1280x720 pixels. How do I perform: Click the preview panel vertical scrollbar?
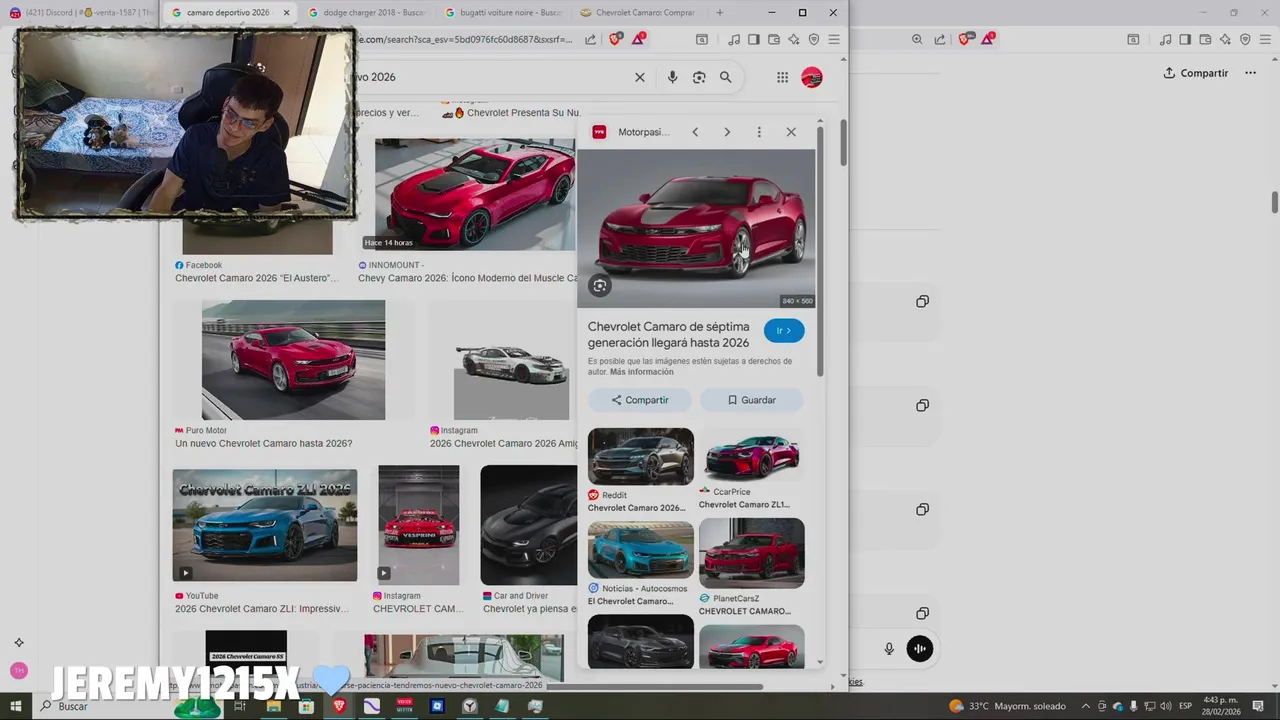pos(820,251)
